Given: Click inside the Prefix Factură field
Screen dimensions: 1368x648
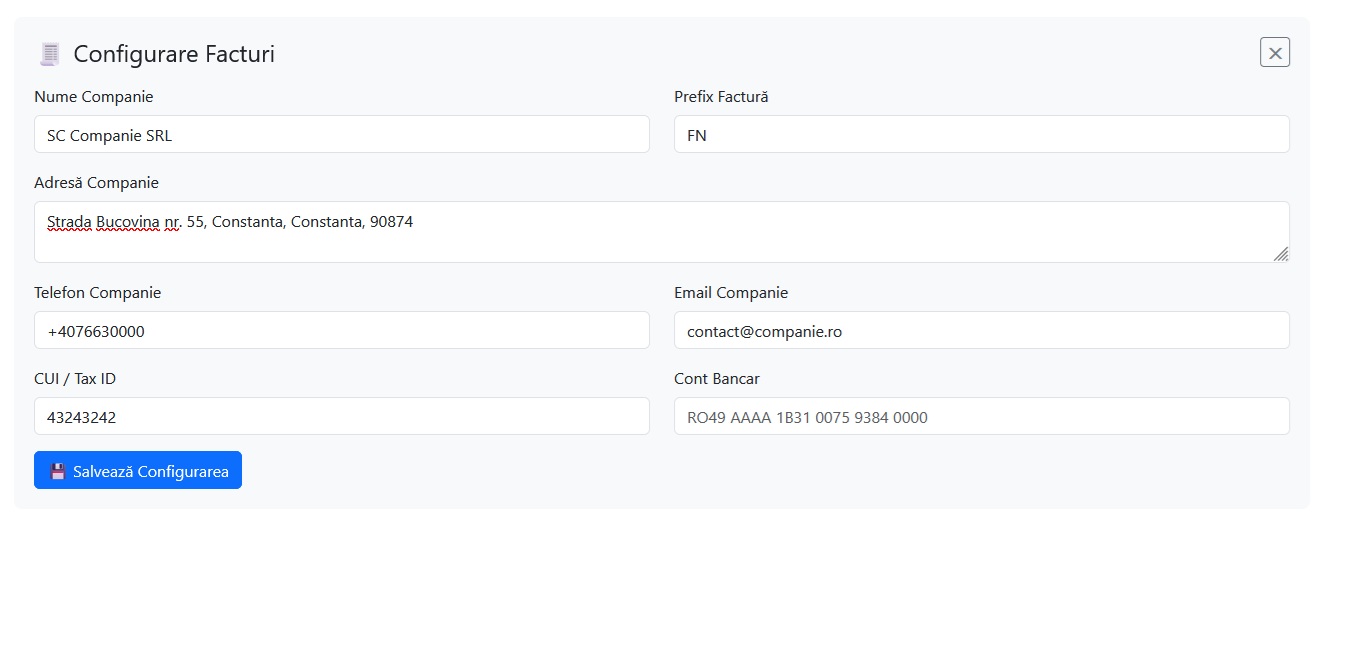Looking at the screenshot, I should tap(981, 135).
